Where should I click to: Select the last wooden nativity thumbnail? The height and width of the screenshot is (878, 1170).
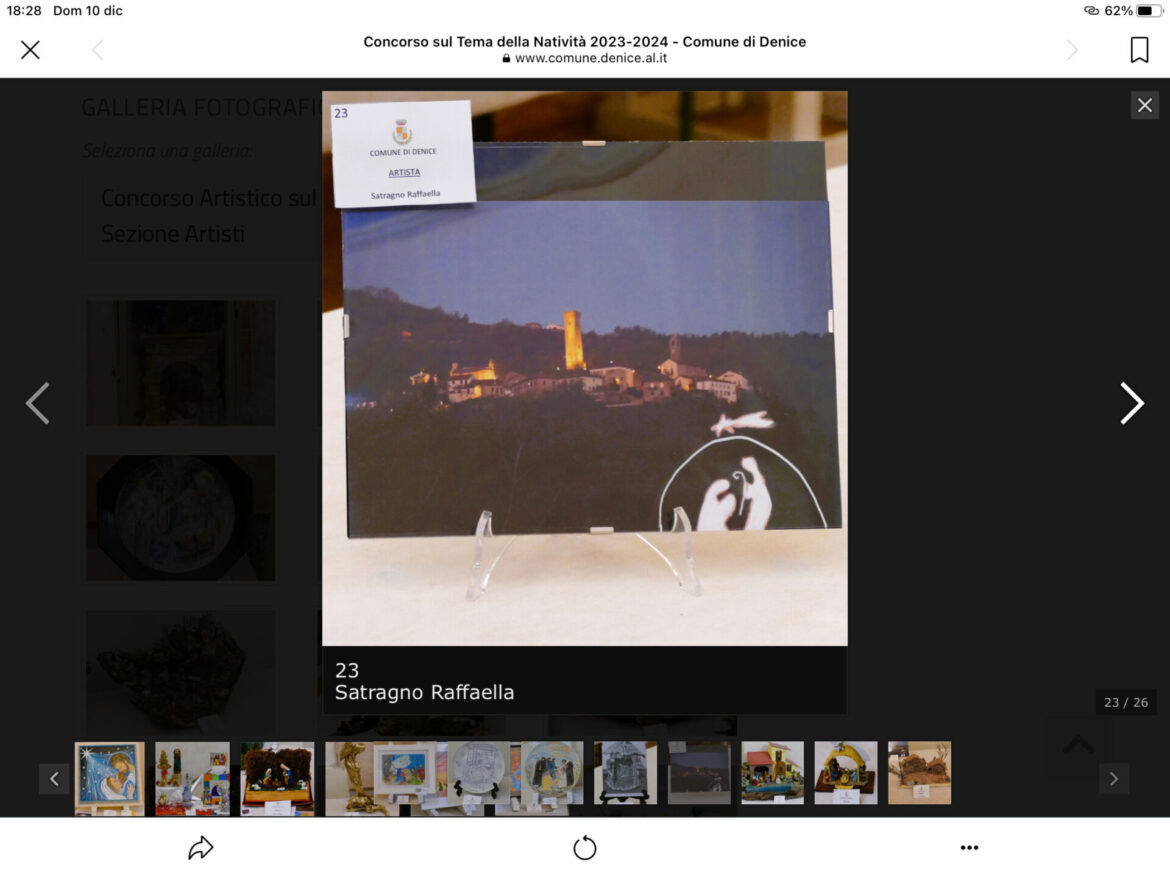click(x=919, y=773)
